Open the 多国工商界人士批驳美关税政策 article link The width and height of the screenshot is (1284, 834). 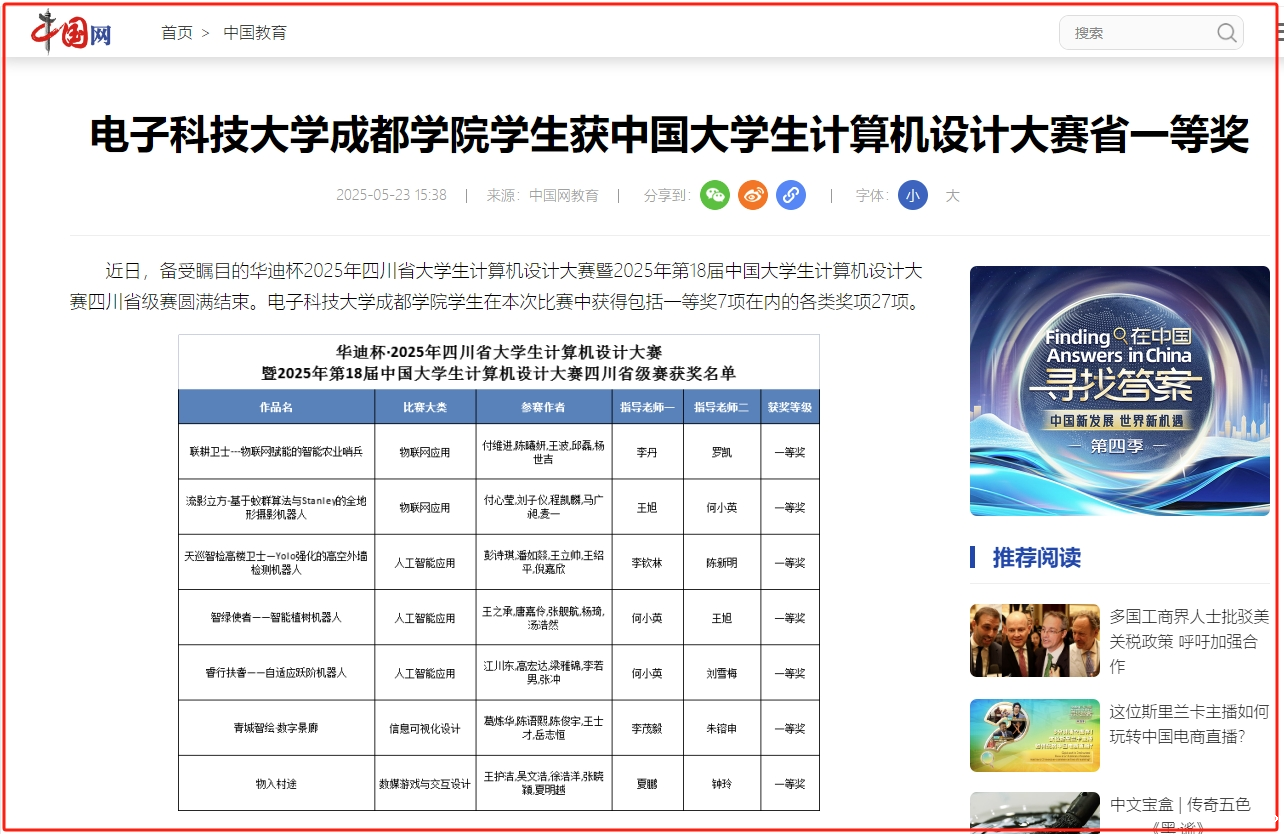(x=1188, y=640)
